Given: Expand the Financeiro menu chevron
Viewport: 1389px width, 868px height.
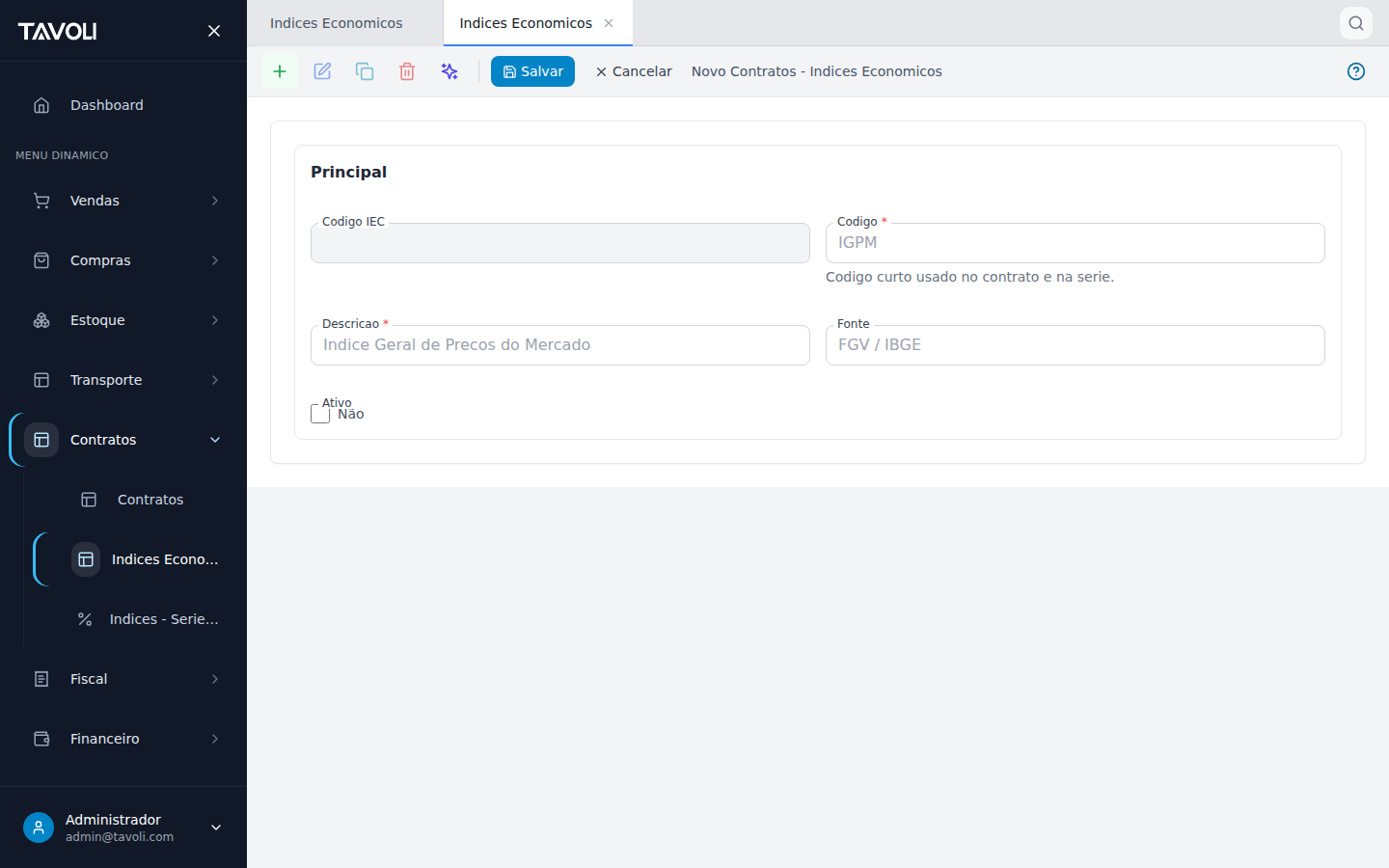Looking at the screenshot, I should point(215,739).
